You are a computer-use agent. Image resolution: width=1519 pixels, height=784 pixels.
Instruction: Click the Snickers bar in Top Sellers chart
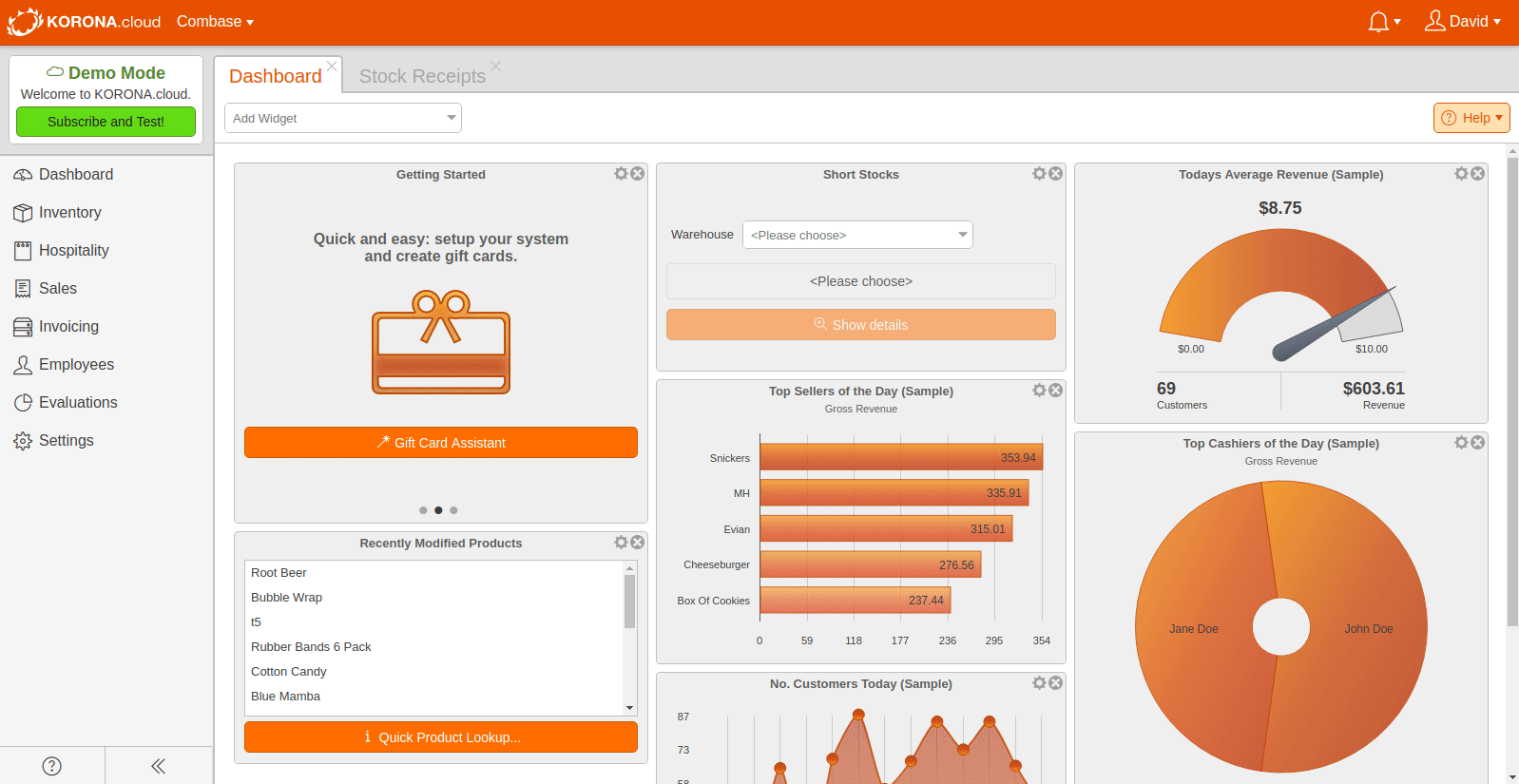[x=901, y=457]
